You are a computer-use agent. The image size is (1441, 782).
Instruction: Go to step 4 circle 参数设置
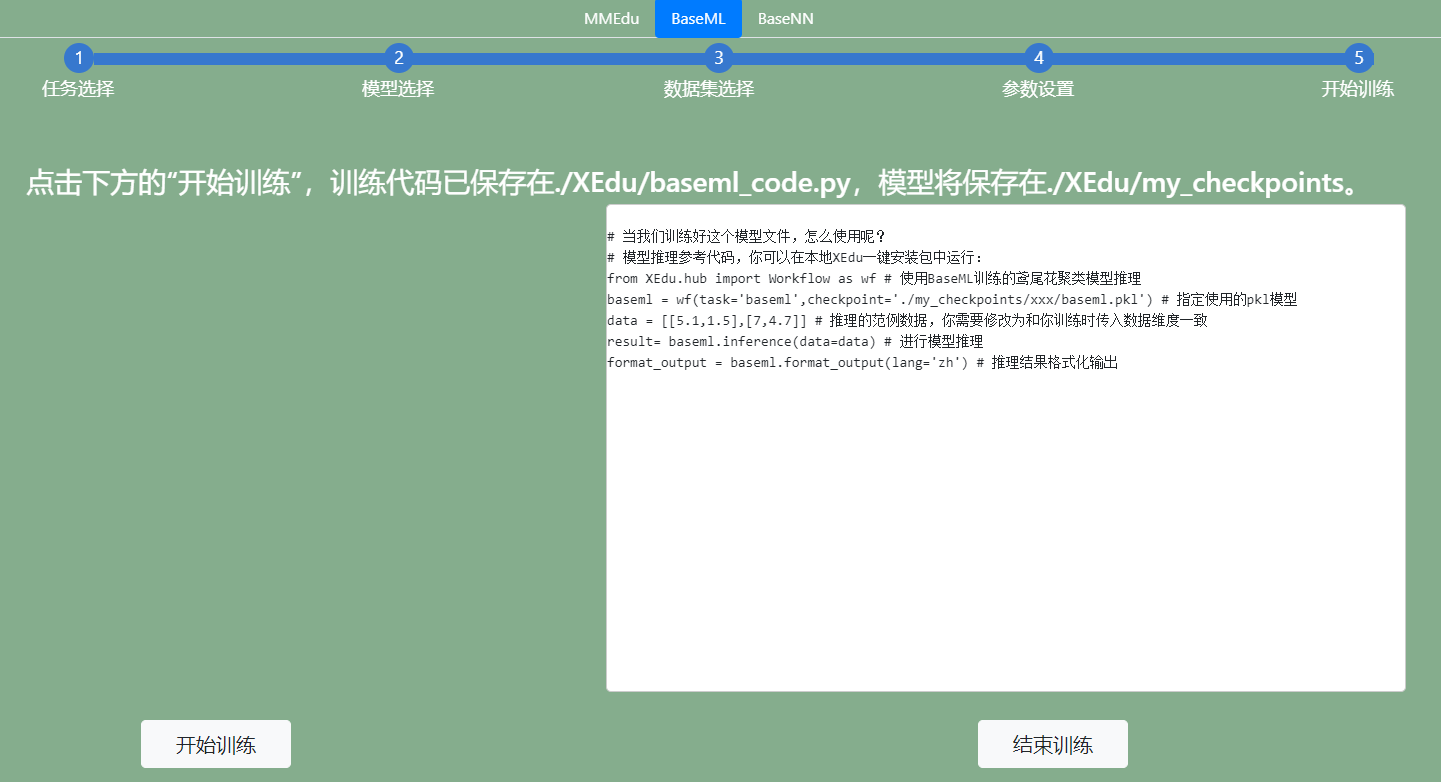click(1038, 58)
